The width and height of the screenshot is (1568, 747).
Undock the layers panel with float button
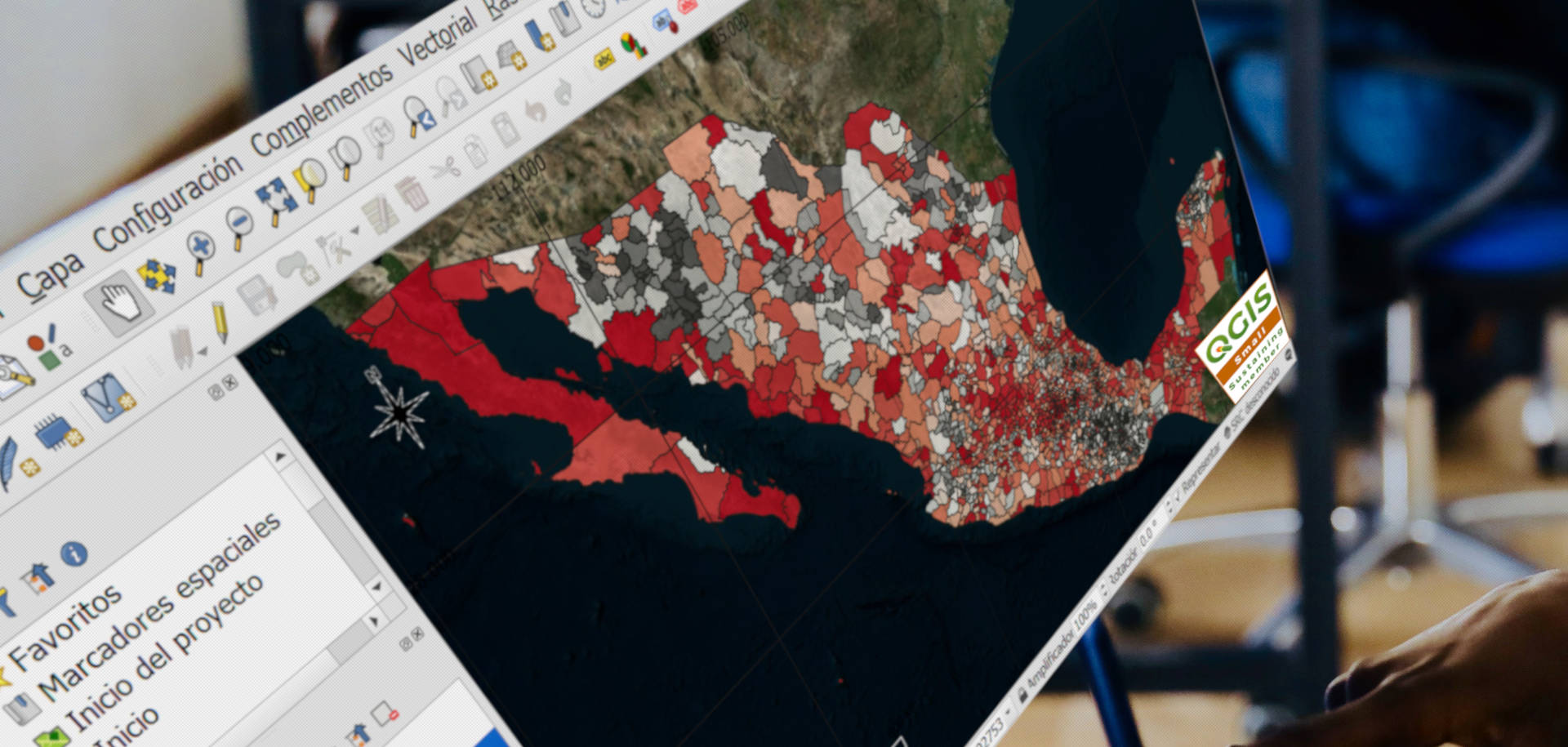coord(405,644)
